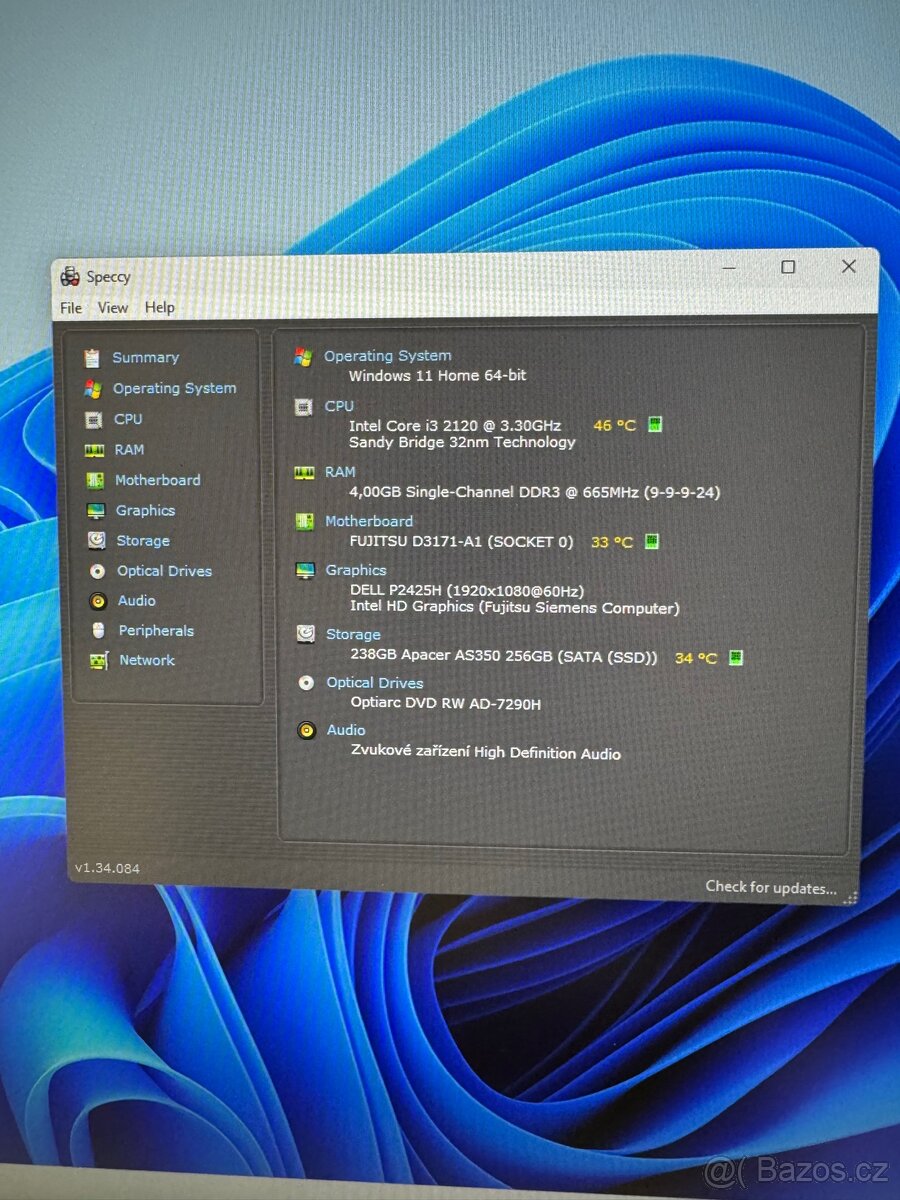This screenshot has width=900, height=1200.
Task: Show Motherboard details from sidebar
Action: [x=158, y=481]
